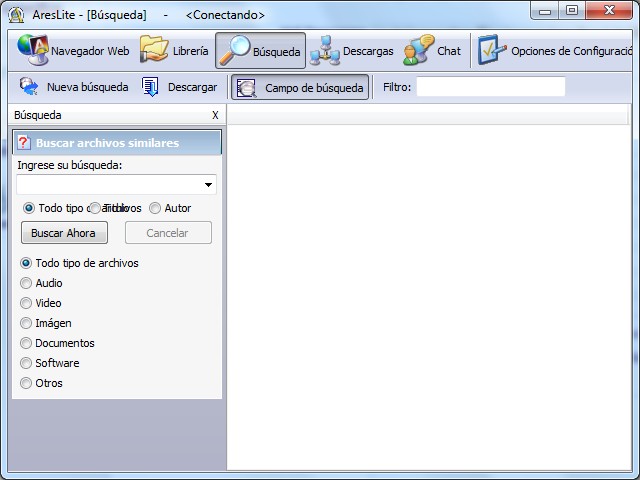Click inside the Filtro input field
This screenshot has height=480, width=640.
[x=491, y=87]
